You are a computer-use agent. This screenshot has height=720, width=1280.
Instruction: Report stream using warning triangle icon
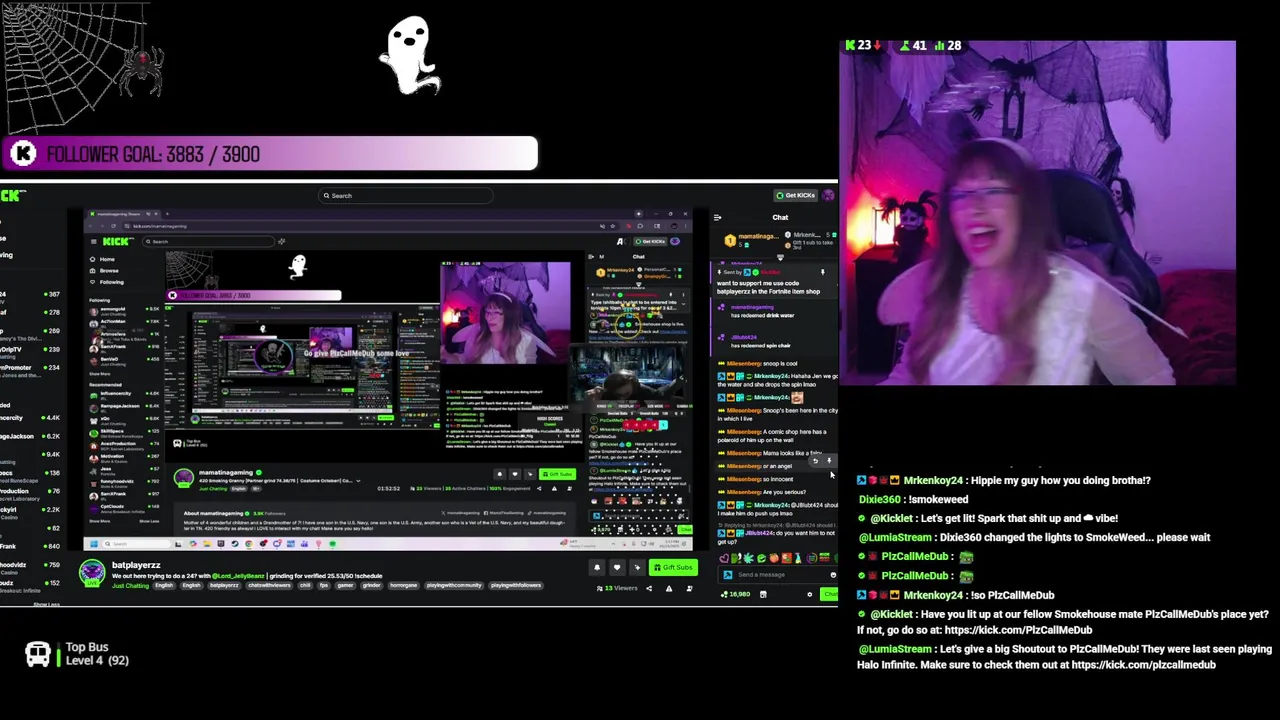click(669, 588)
